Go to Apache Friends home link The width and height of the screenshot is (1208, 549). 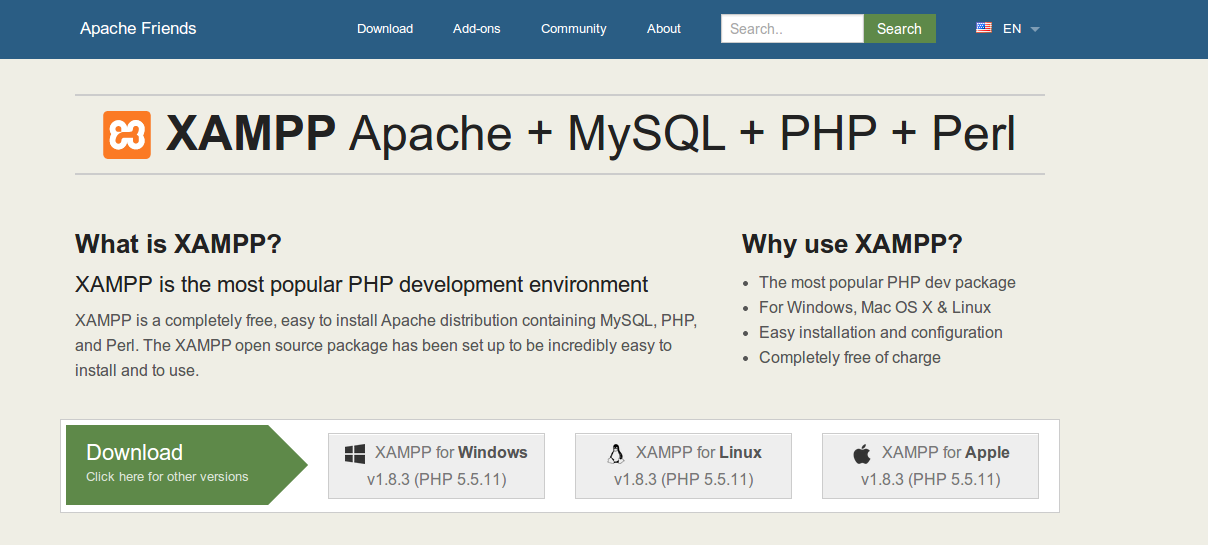coord(138,28)
